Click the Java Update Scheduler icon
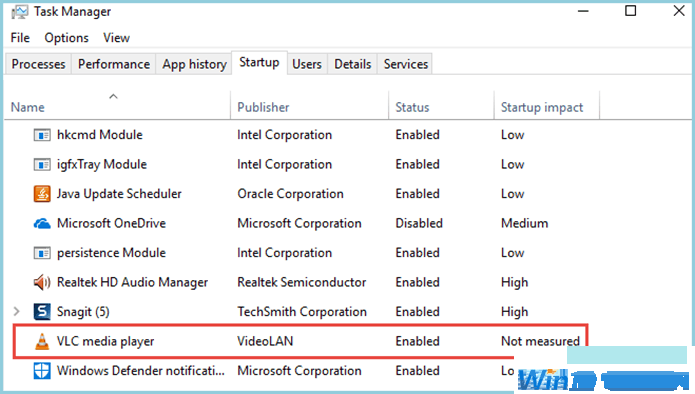The image size is (695, 394). [42, 194]
